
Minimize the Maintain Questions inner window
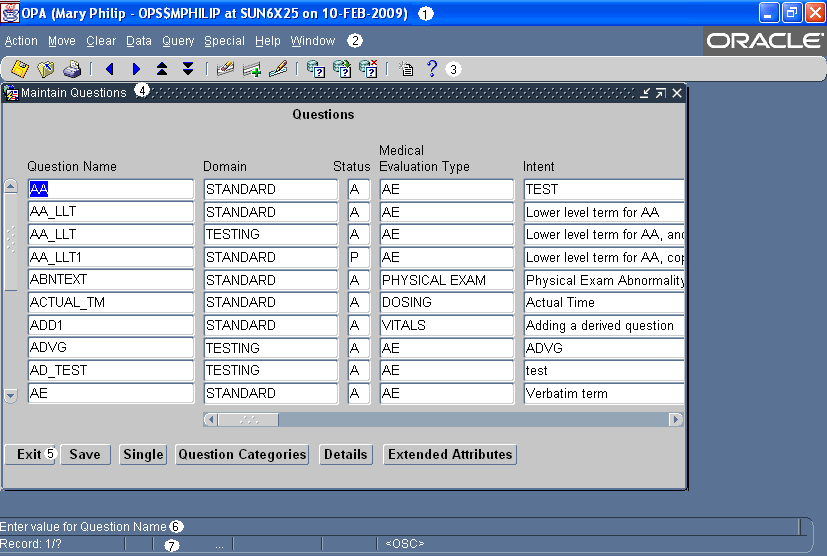point(645,93)
